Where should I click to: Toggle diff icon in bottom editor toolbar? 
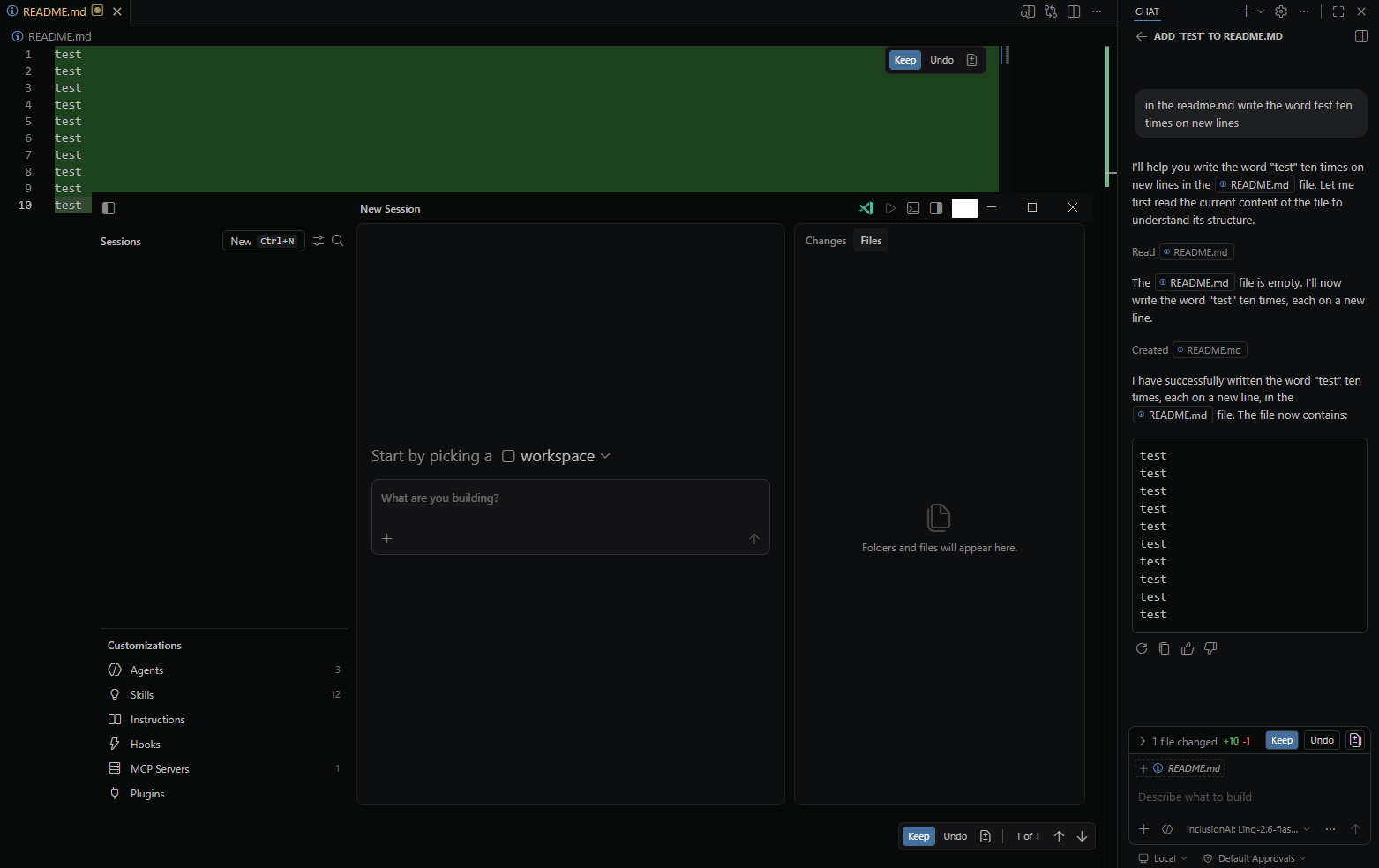(x=986, y=836)
